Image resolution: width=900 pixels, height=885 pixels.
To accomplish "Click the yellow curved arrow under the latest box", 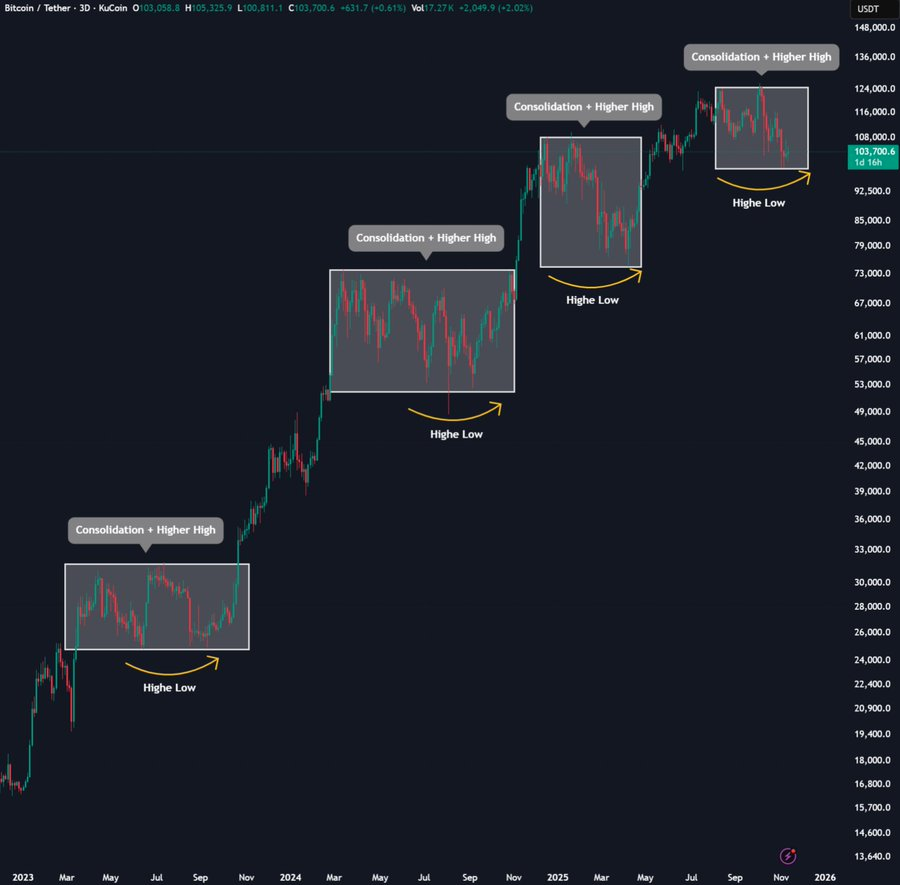I will point(762,185).
